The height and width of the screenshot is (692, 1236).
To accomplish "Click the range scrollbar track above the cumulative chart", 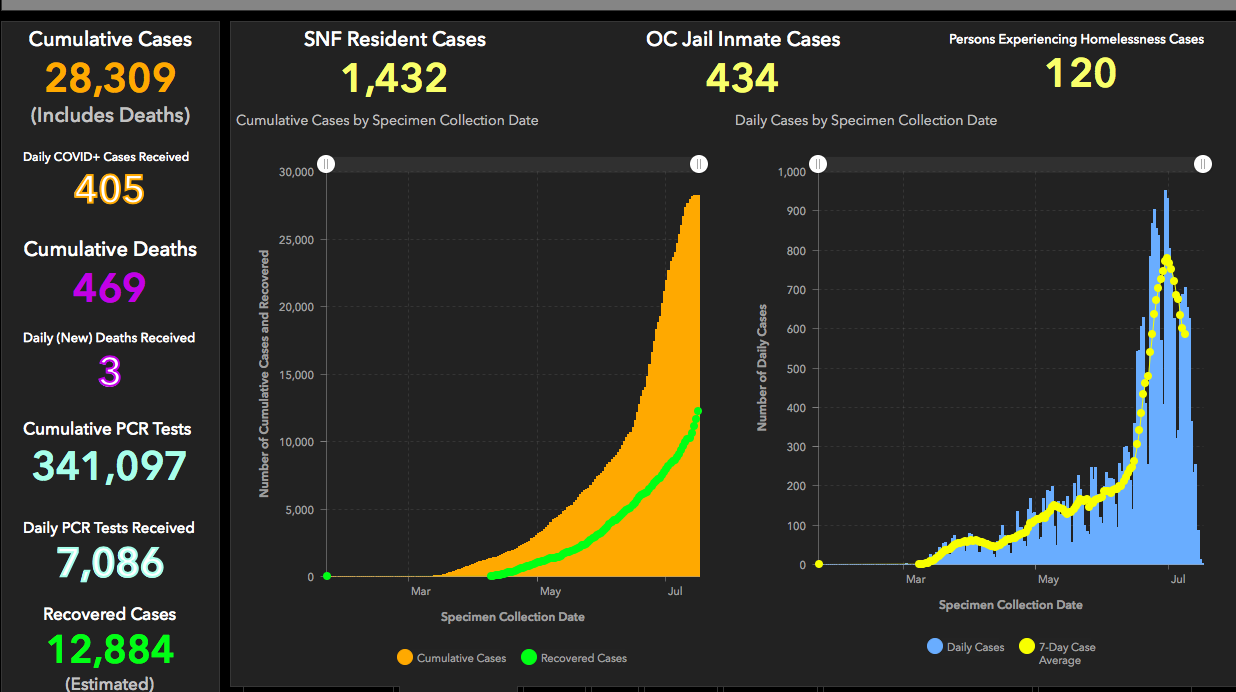I will pos(512,164).
